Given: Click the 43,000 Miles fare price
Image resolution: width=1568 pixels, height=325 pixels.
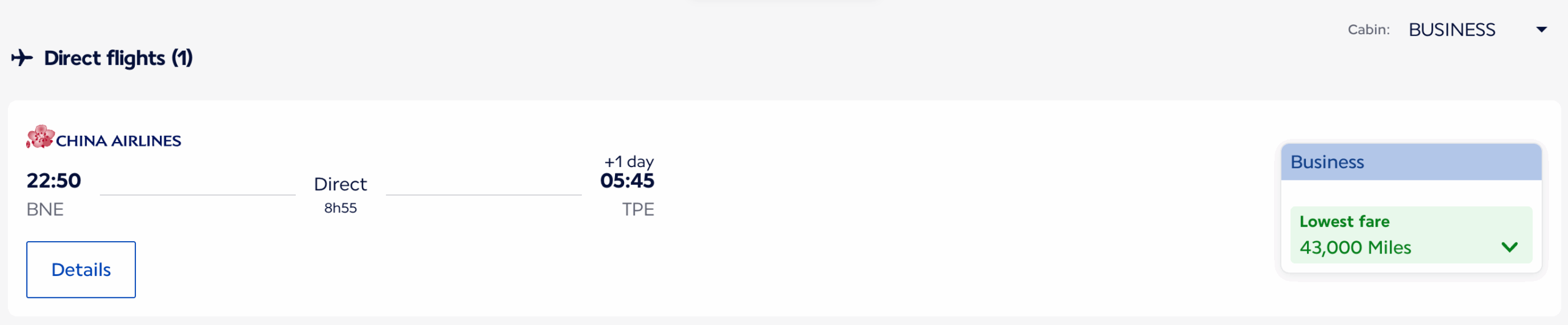Looking at the screenshot, I should click(1355, 247).
